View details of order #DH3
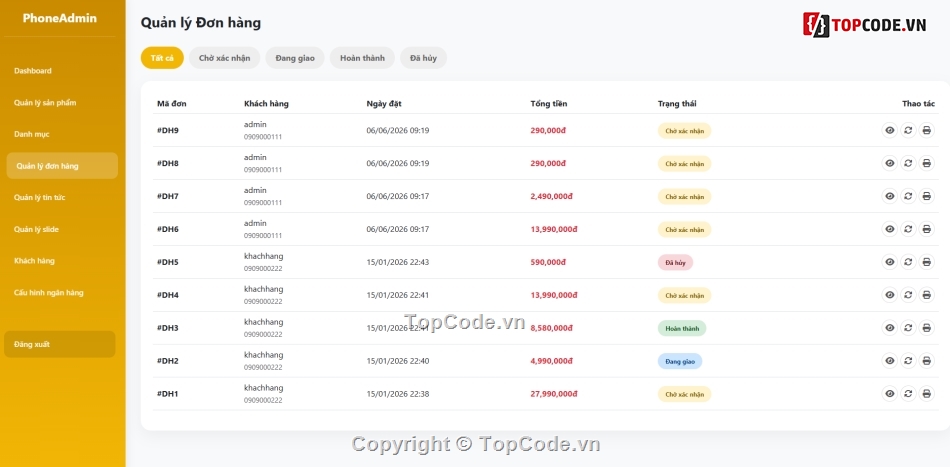Screen dimensions: 950x467 [x=889, y=328]
